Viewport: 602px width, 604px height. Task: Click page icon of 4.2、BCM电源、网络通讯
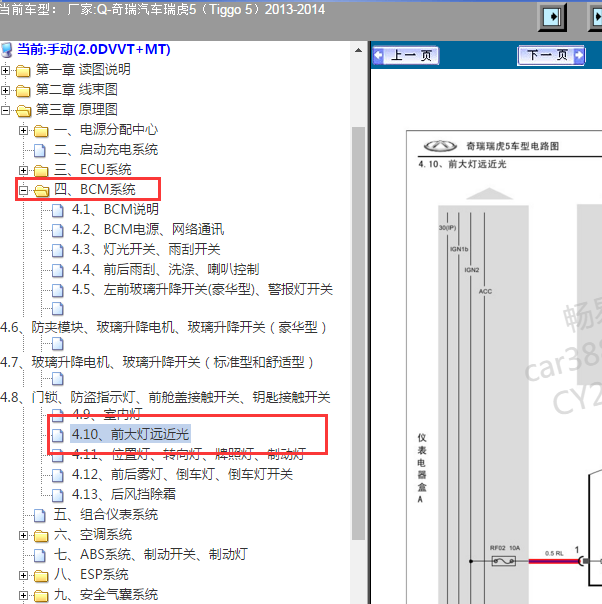58,230
